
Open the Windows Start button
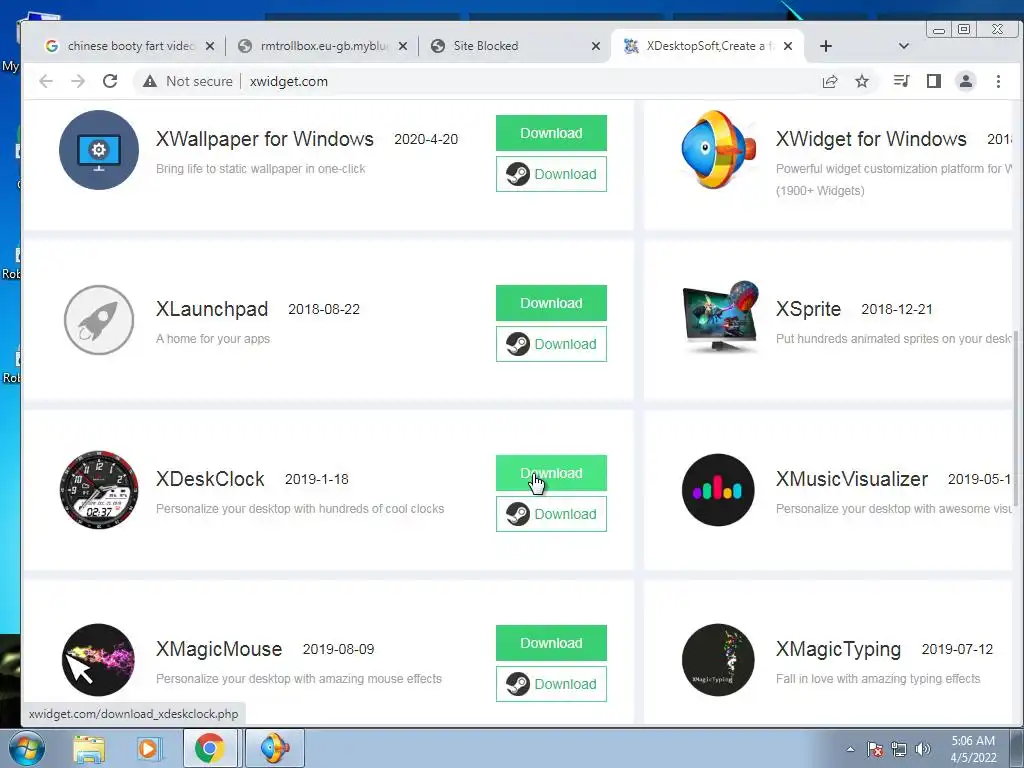point(27,748)
